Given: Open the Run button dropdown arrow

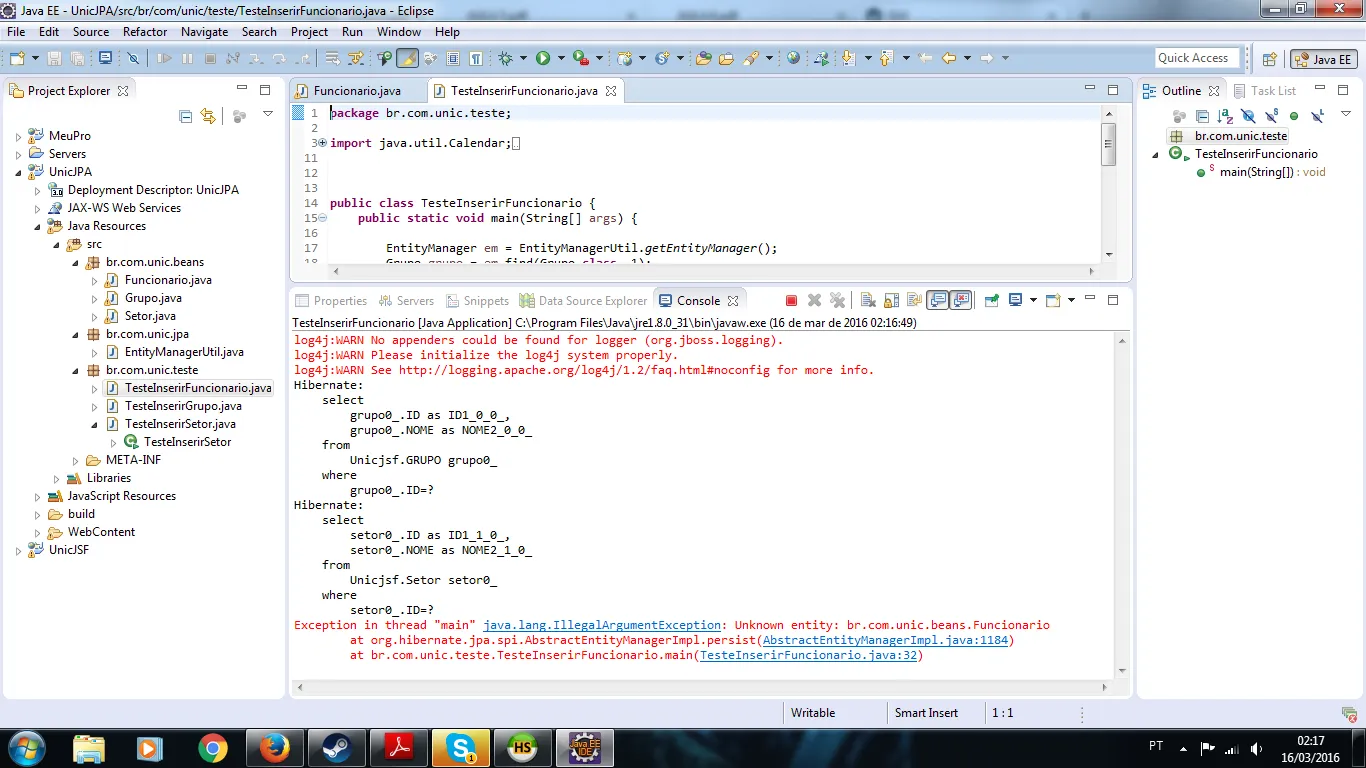Looking at the screenshot, I should click(561, 59).
